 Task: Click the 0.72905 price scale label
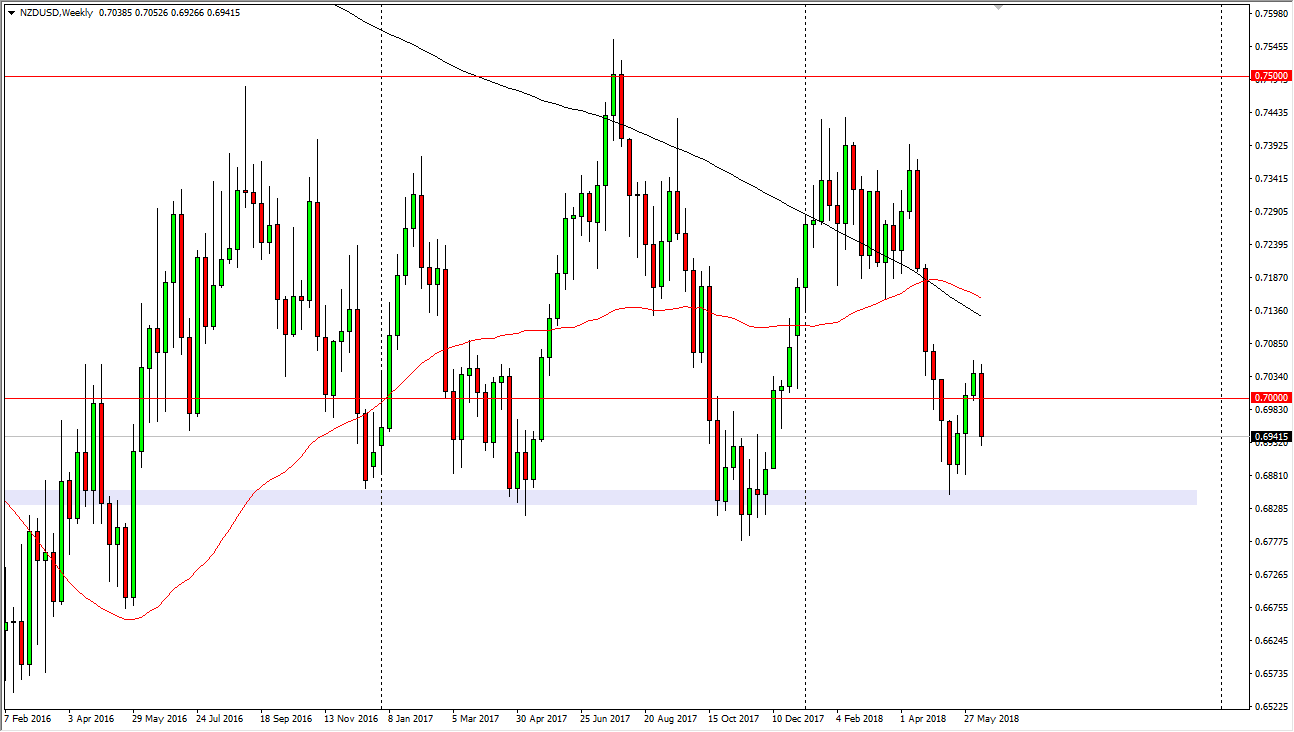click(x=1270, y=212)
